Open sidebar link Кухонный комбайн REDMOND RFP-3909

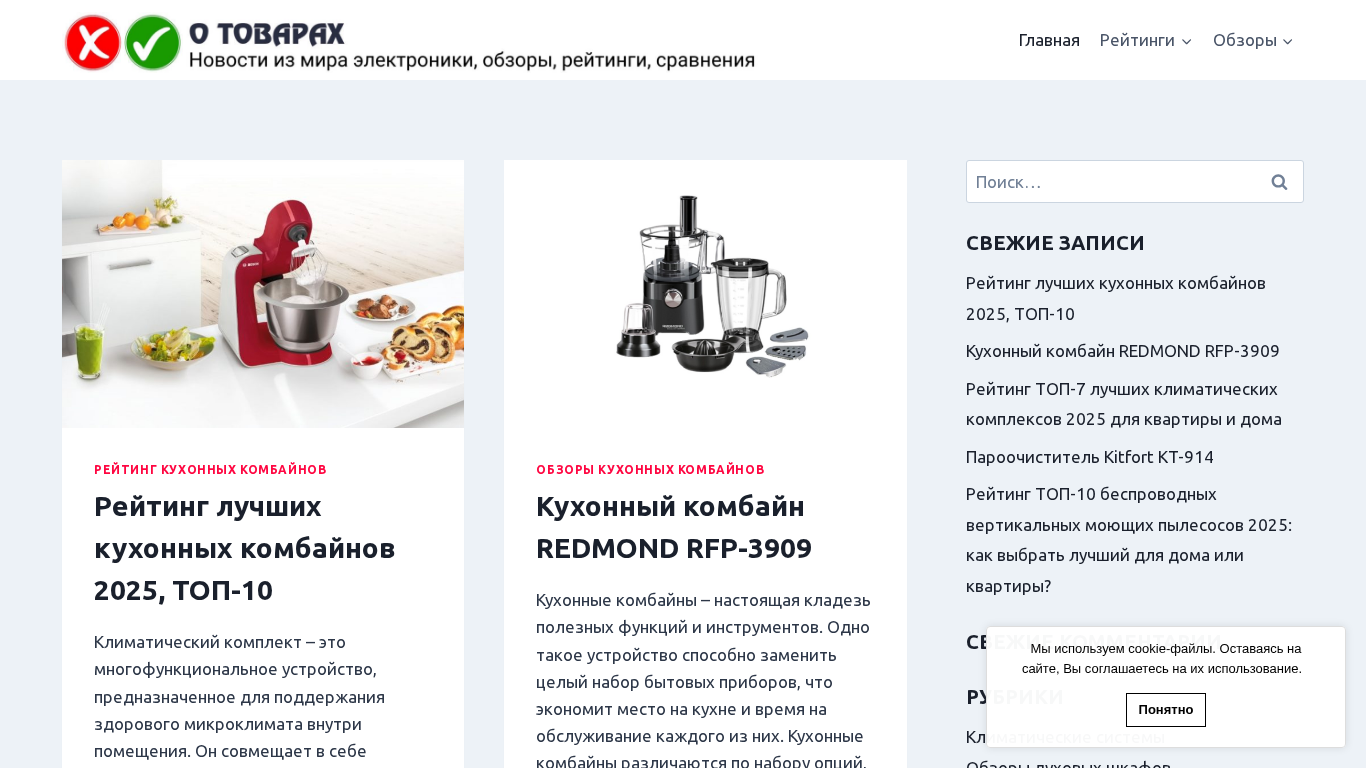[1123, 351]
